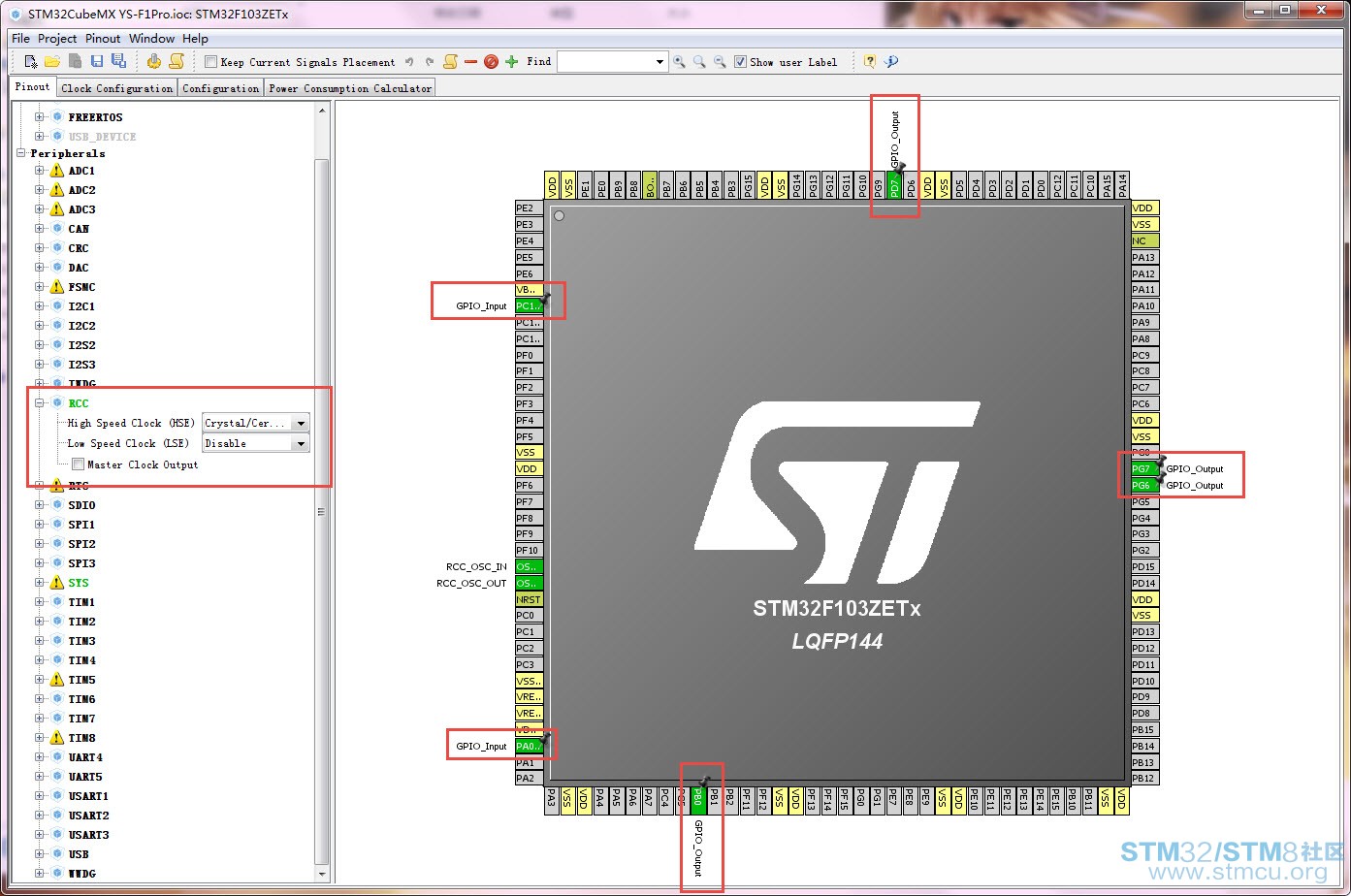Viewport: 1351px width, 896px height.
Task: Open Low Speed Clock (LSE) dropdown
Action: (x=301, y=444)
